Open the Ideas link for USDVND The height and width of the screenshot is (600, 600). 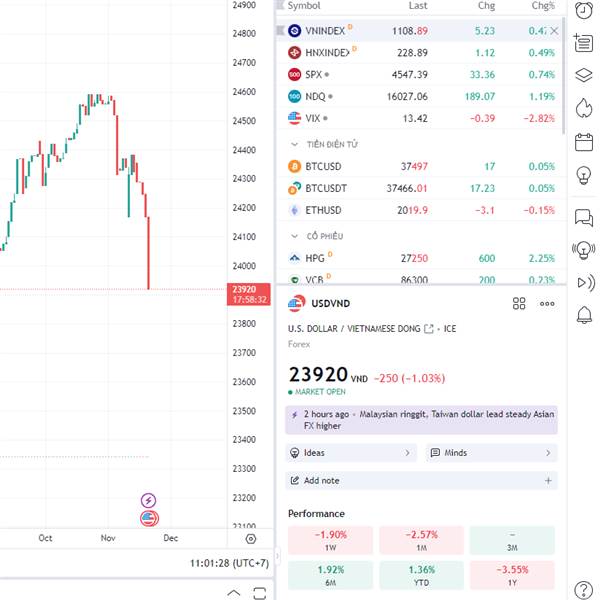point(351,453)
